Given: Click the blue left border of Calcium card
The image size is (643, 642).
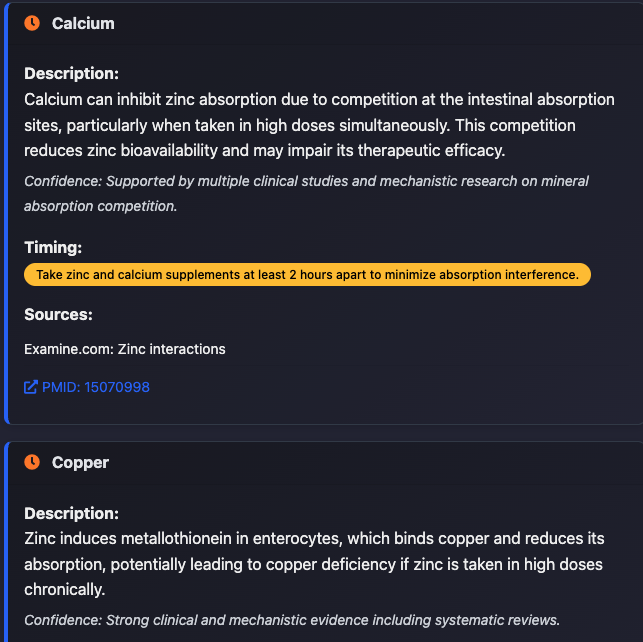Looking at the screenshot, I should click(6, 213).
